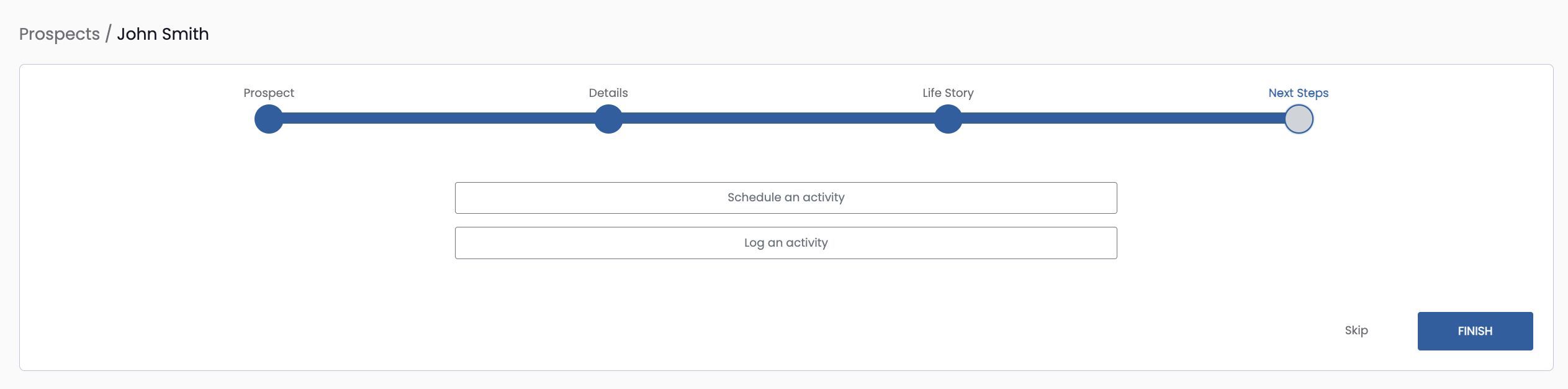Jump to the Details step circle

tap(608, 119)
